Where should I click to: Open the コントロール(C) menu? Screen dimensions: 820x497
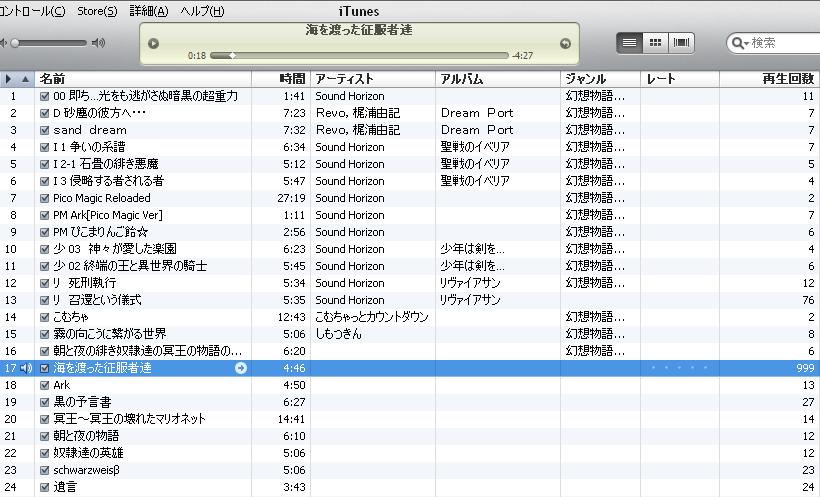point(32,11)
